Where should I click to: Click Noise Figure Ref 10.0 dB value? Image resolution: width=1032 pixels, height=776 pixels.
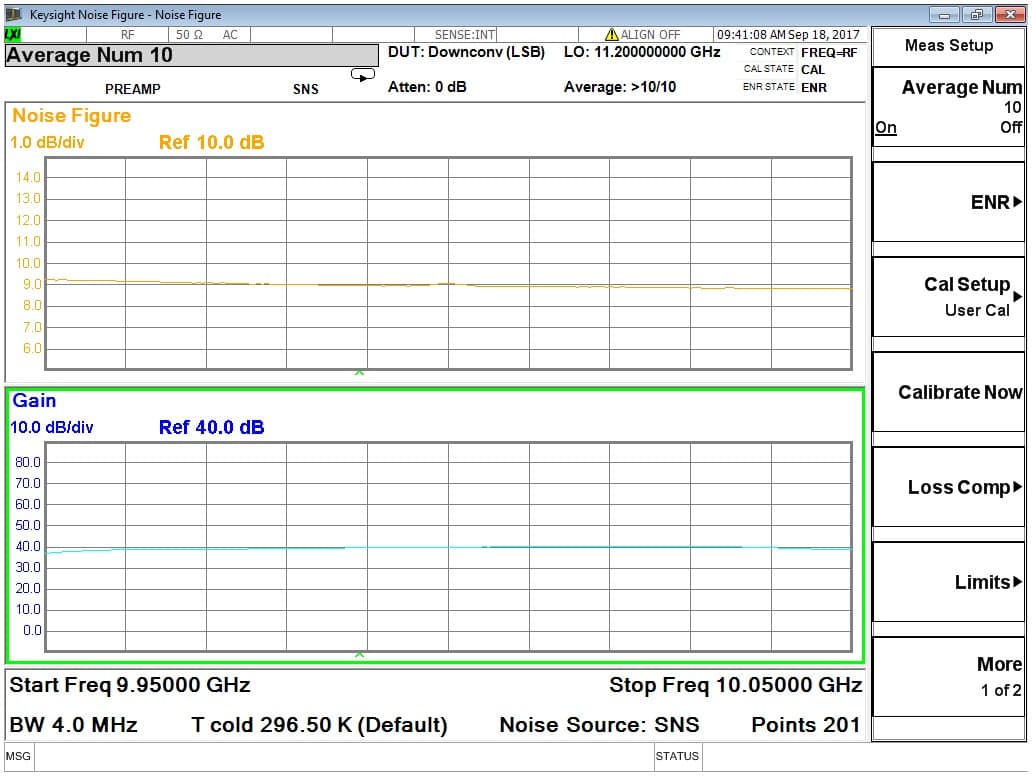point(211,142)
